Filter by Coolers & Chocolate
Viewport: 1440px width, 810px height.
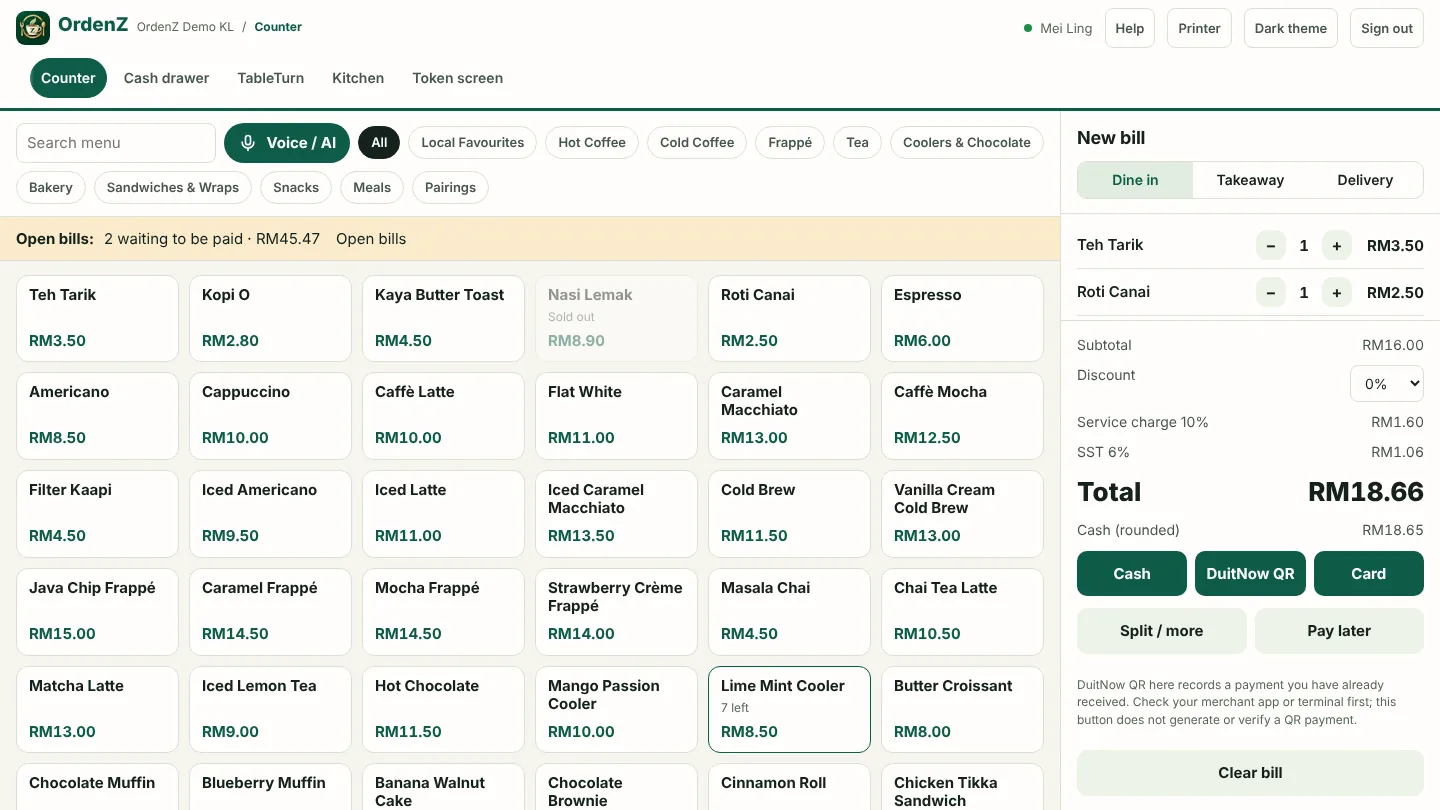[x=966, y=143]
